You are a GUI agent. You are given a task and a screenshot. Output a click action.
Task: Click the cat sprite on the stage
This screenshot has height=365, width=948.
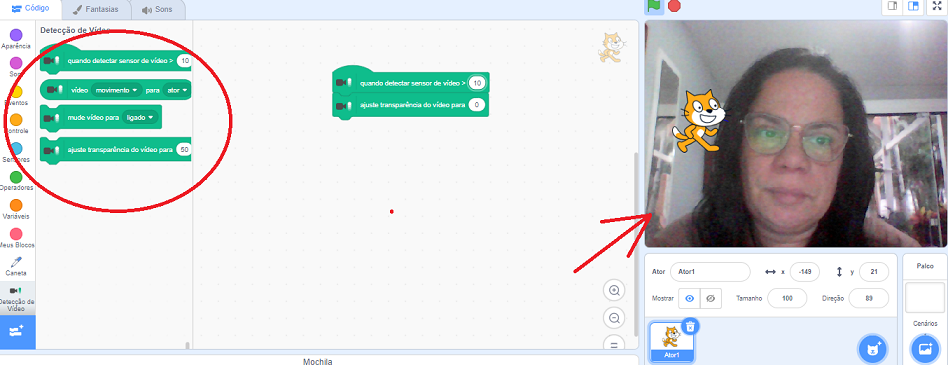pos(700,121)
